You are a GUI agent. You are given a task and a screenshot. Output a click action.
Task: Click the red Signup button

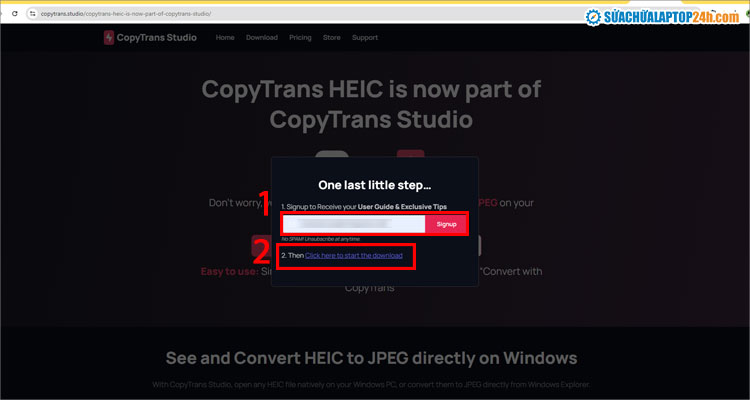[x=446, y=224]
